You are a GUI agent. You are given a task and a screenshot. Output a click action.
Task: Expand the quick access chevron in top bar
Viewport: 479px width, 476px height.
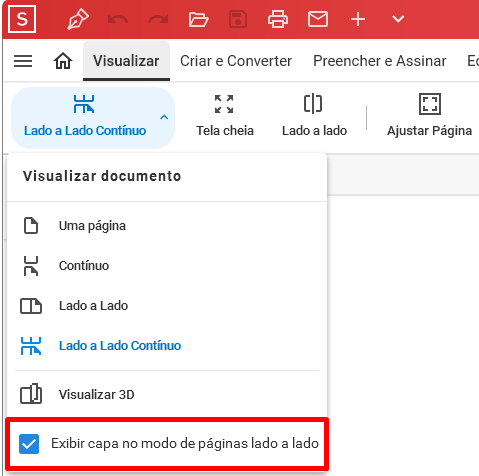tap(398, 19)
